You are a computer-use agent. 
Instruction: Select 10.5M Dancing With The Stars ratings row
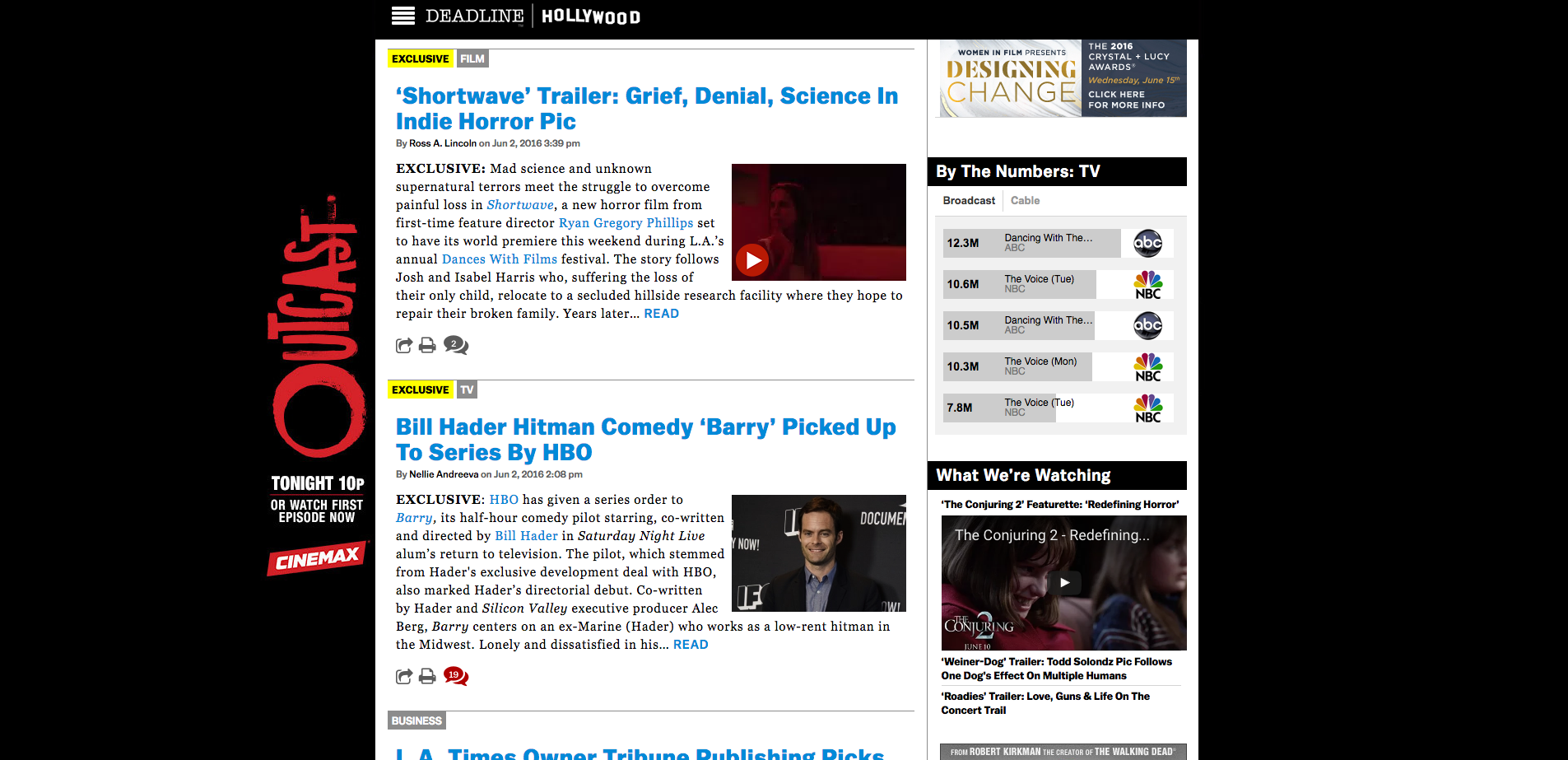click(x=1059, y=325)
